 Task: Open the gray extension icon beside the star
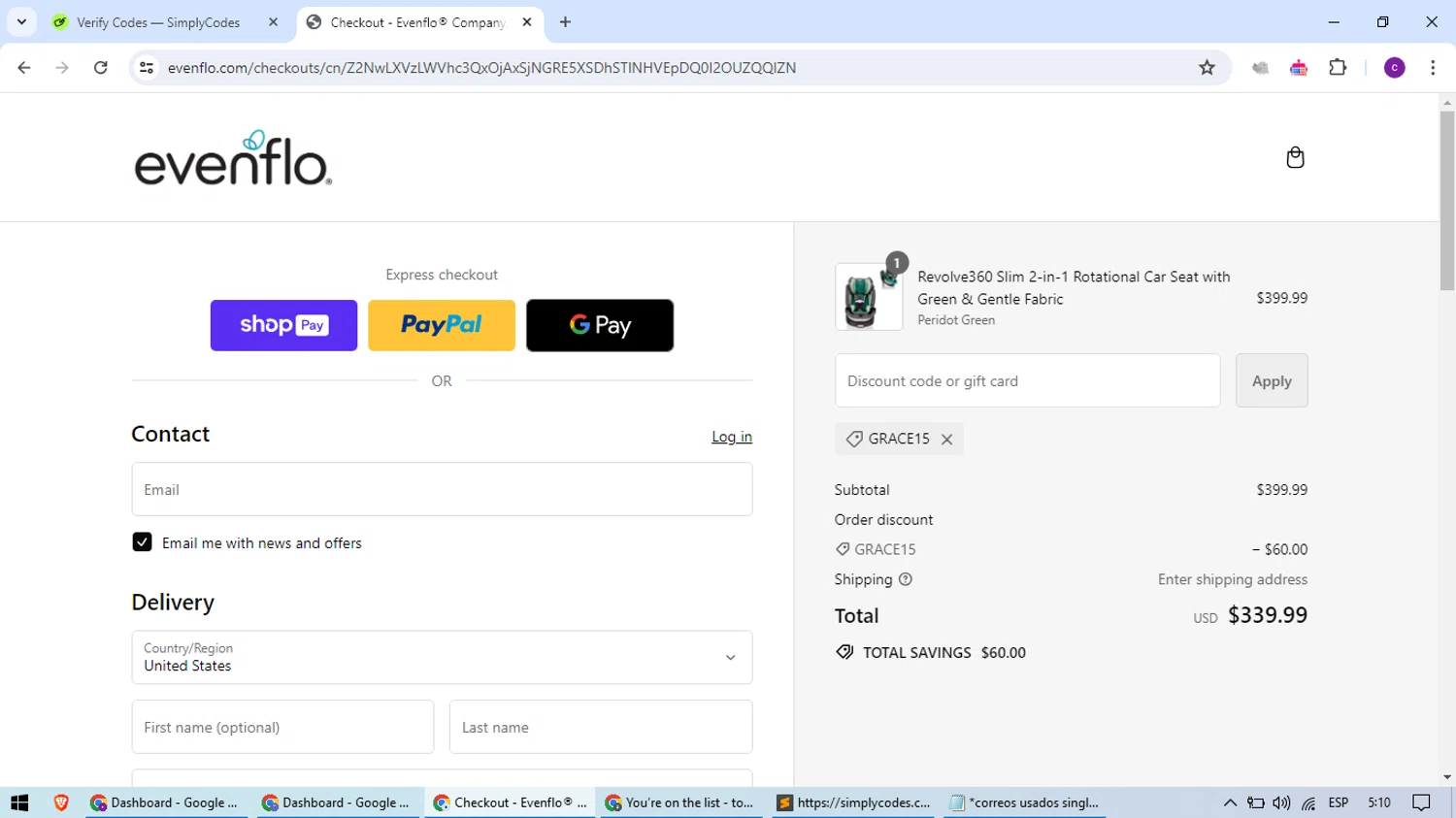pyautogui.click(x=1260, y=68)
